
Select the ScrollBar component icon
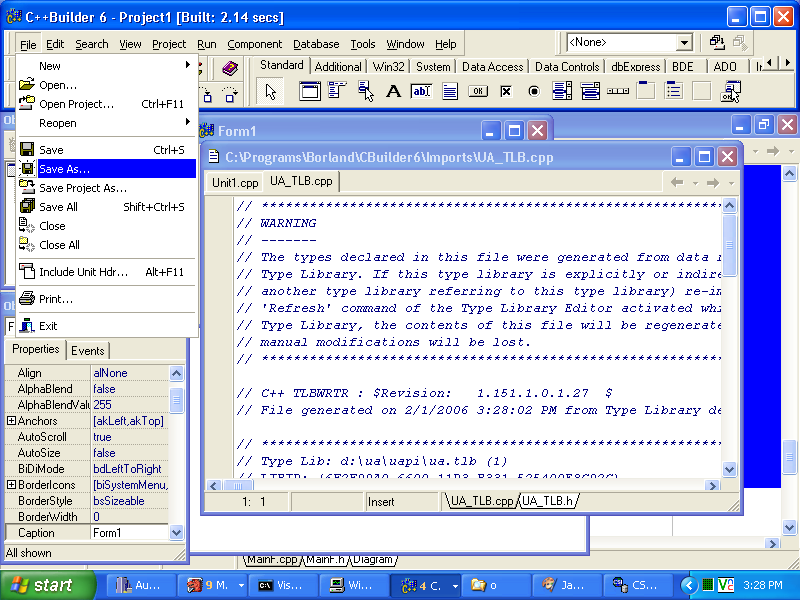click(618, 91)
